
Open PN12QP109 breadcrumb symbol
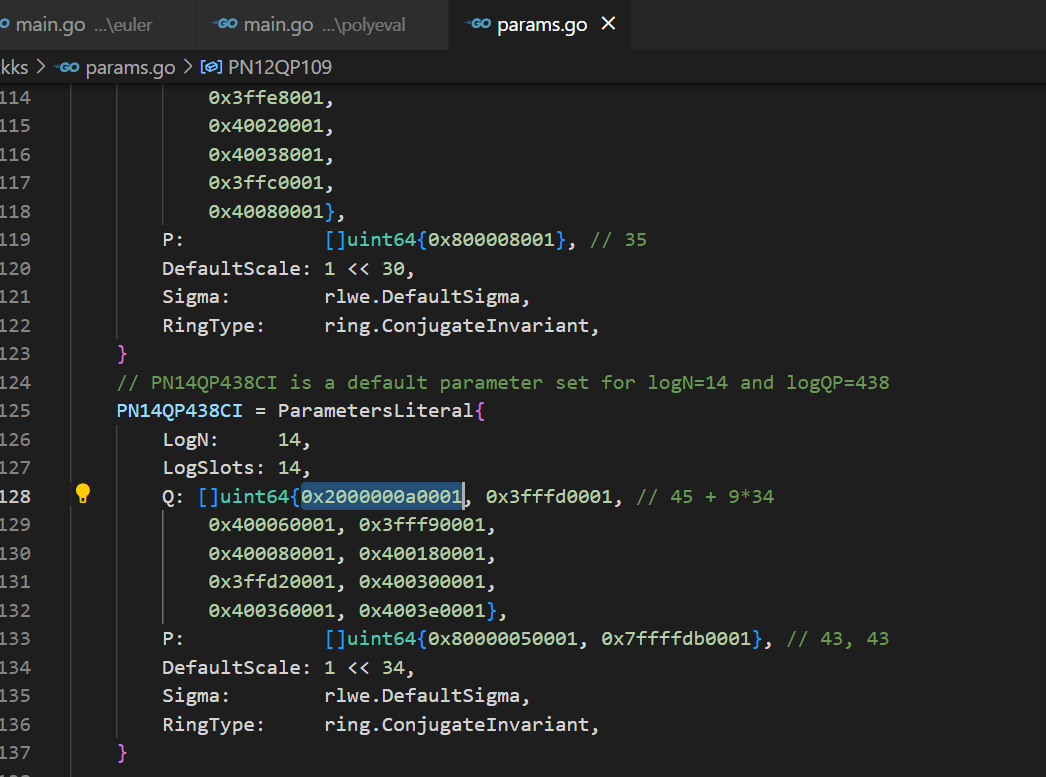click(280, 67)
